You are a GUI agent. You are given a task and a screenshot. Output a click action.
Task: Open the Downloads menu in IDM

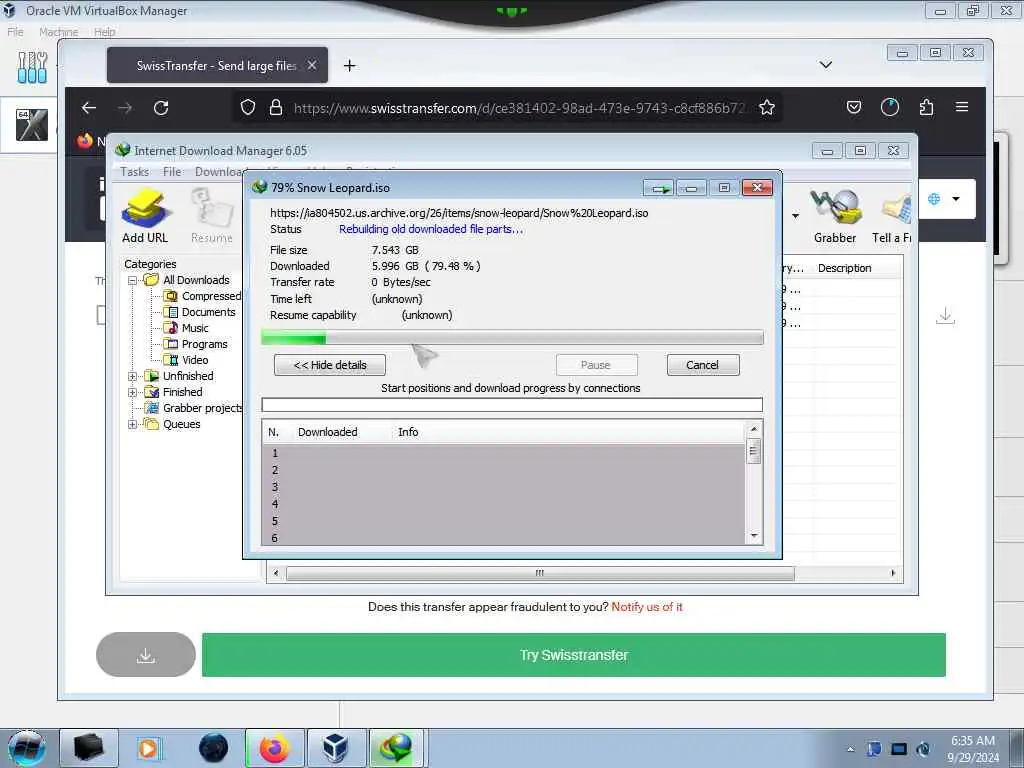[219, 172]
